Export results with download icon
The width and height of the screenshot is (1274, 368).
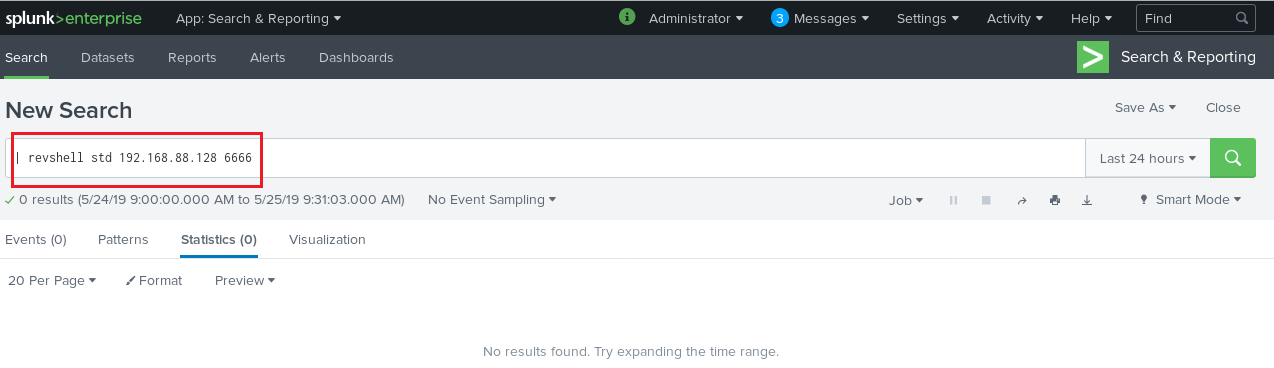coord(1087,200)
